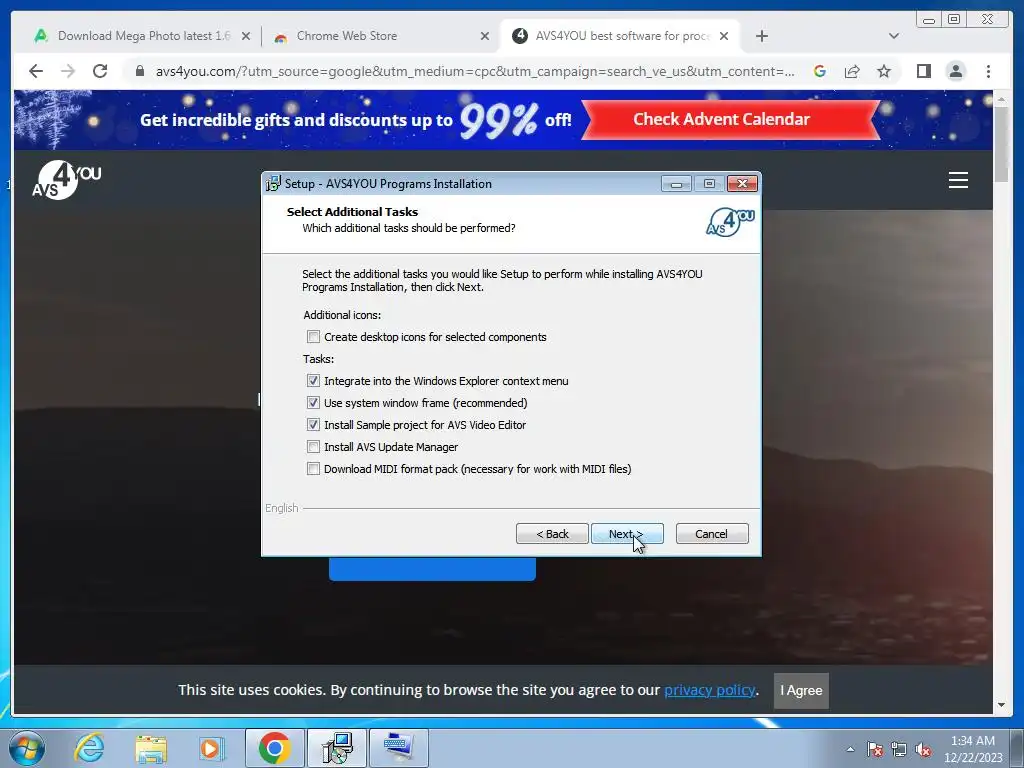Open the Chrome profile icon

click(x=955, y=71)
